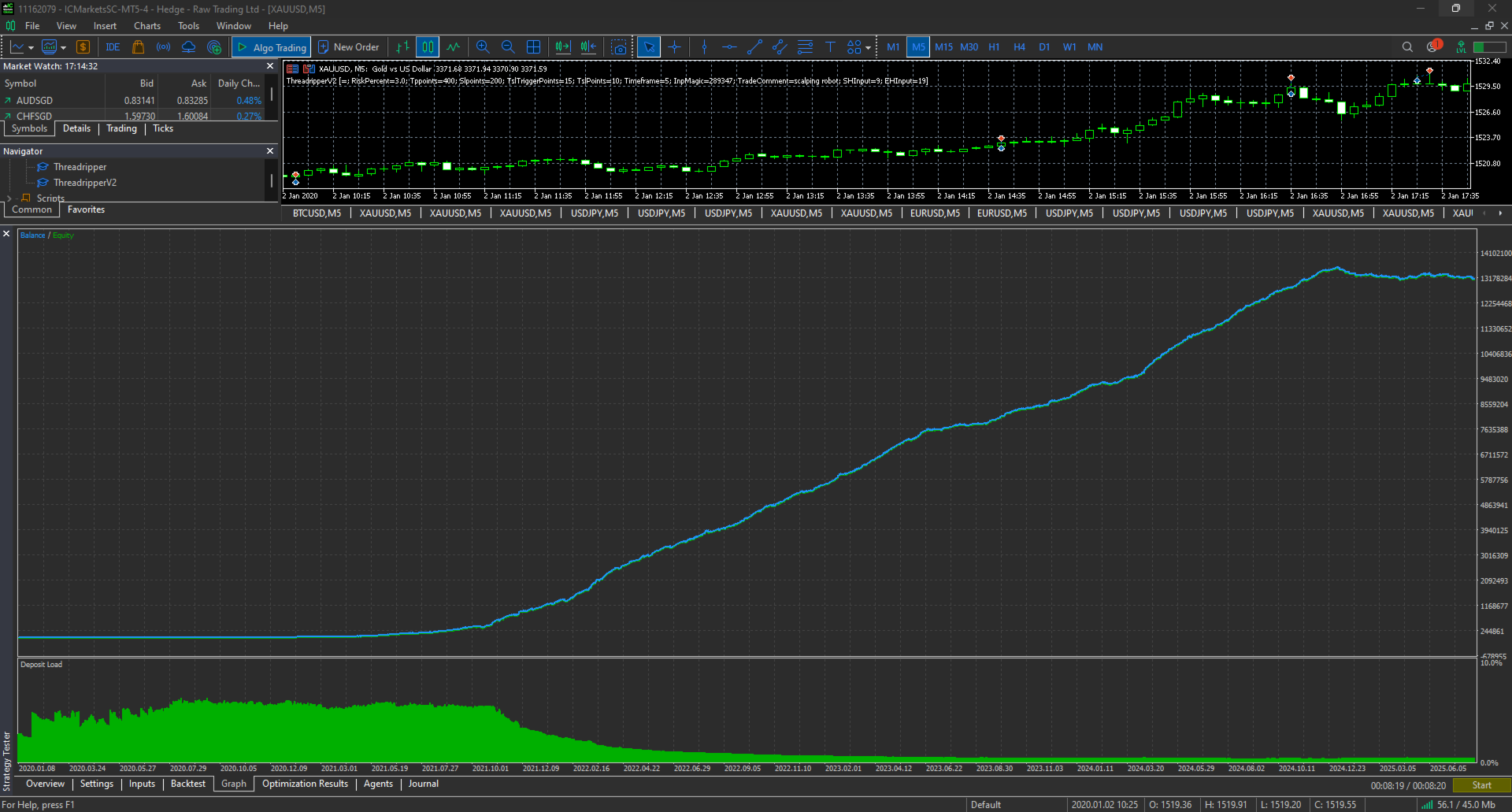The image size is (1512, 812).
Task: Select the Details tab in Market Watch
Action: click(x=76, y=128)
